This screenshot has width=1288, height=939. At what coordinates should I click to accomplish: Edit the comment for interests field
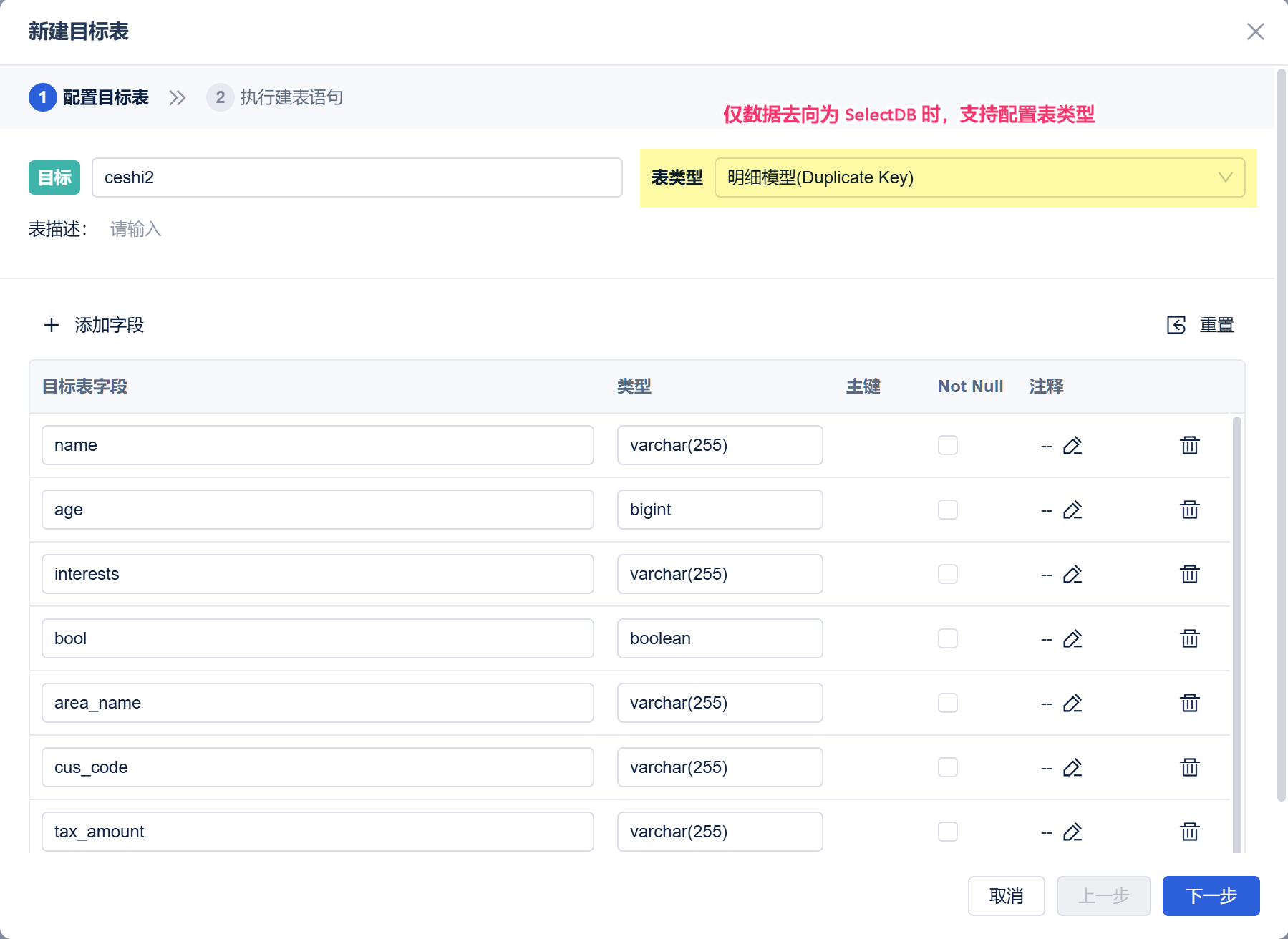pyautogui.click(x=1072, y=575)
